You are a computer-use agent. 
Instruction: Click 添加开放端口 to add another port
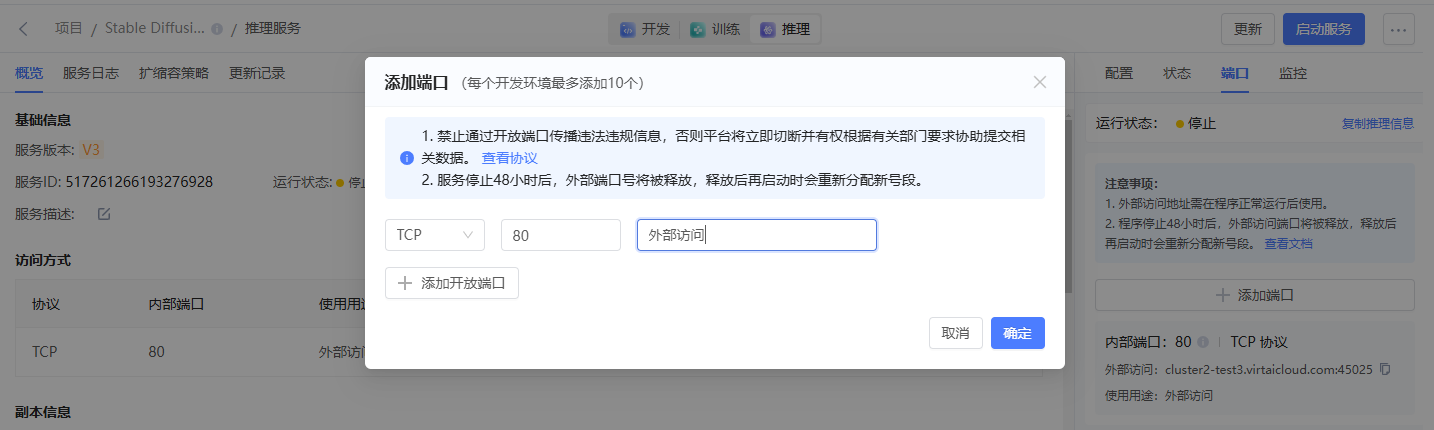click(452, 283)
